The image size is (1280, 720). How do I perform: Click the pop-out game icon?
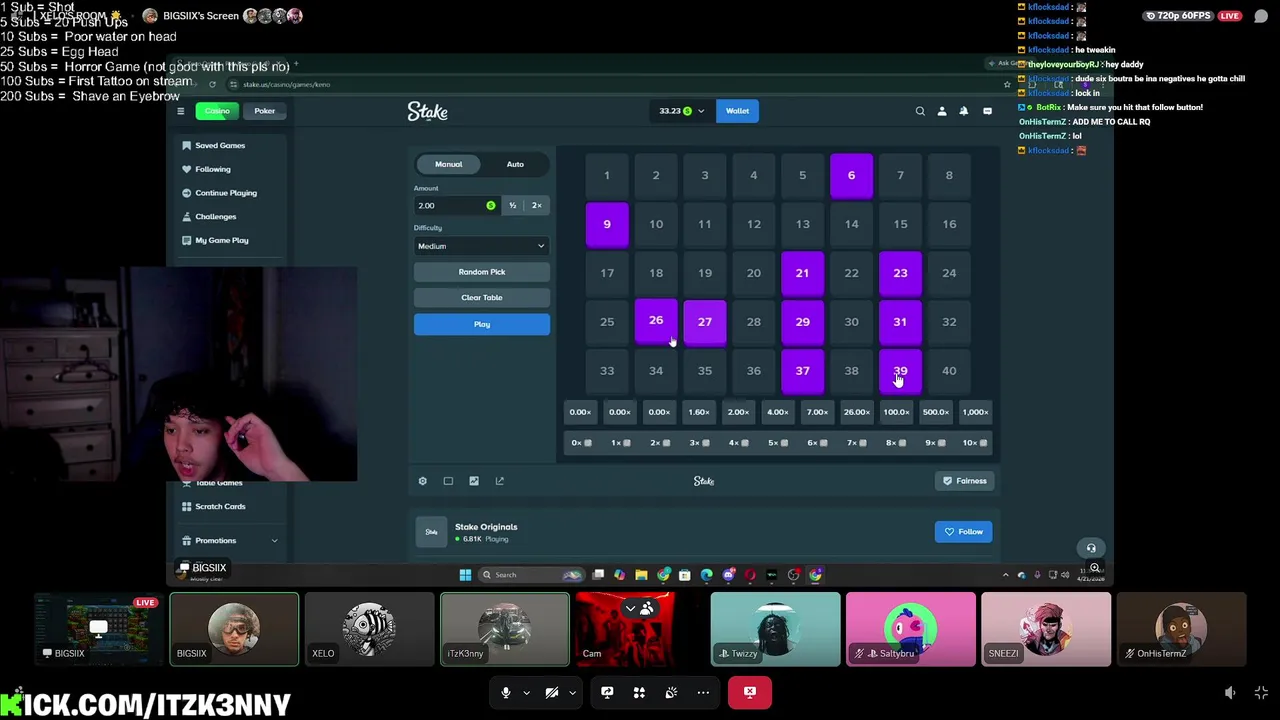500,481
